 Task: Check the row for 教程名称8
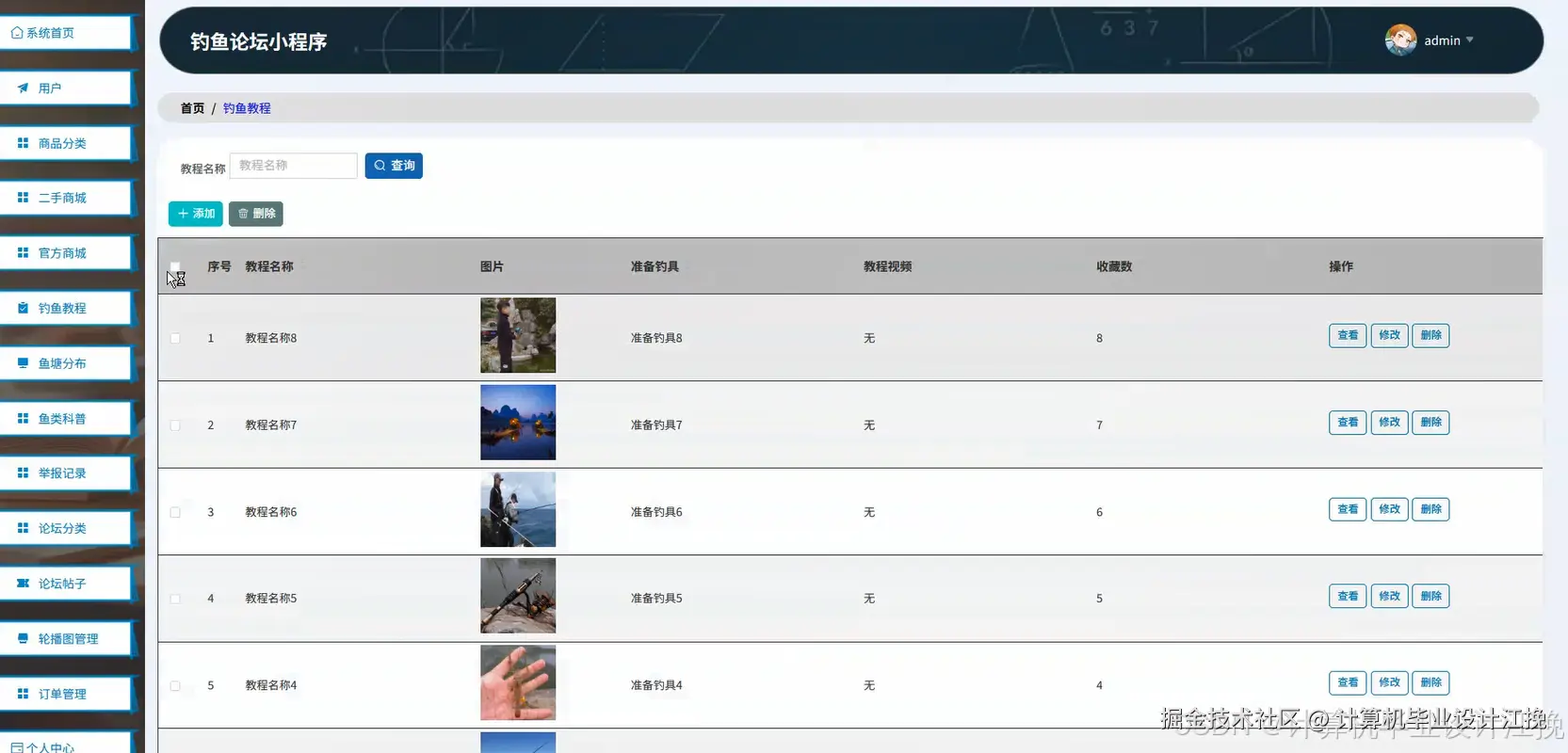pyautogui.click(x=175, y=338)
